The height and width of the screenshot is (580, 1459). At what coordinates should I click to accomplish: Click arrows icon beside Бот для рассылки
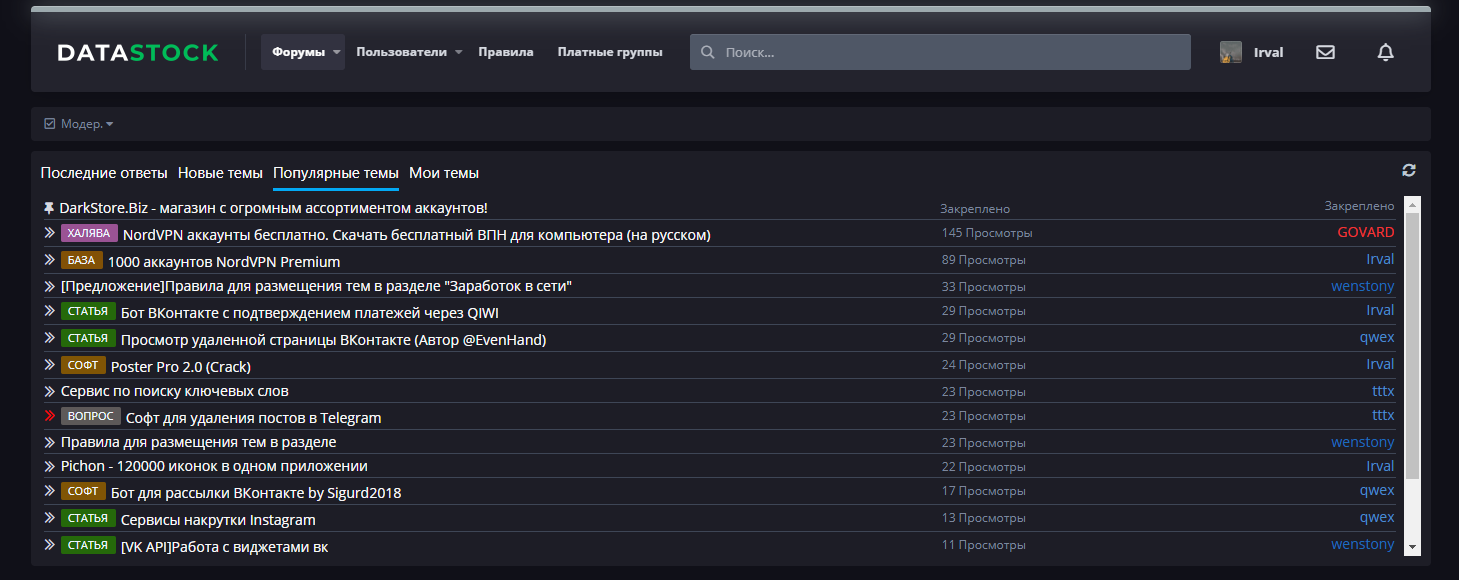[x=49, y=490]
